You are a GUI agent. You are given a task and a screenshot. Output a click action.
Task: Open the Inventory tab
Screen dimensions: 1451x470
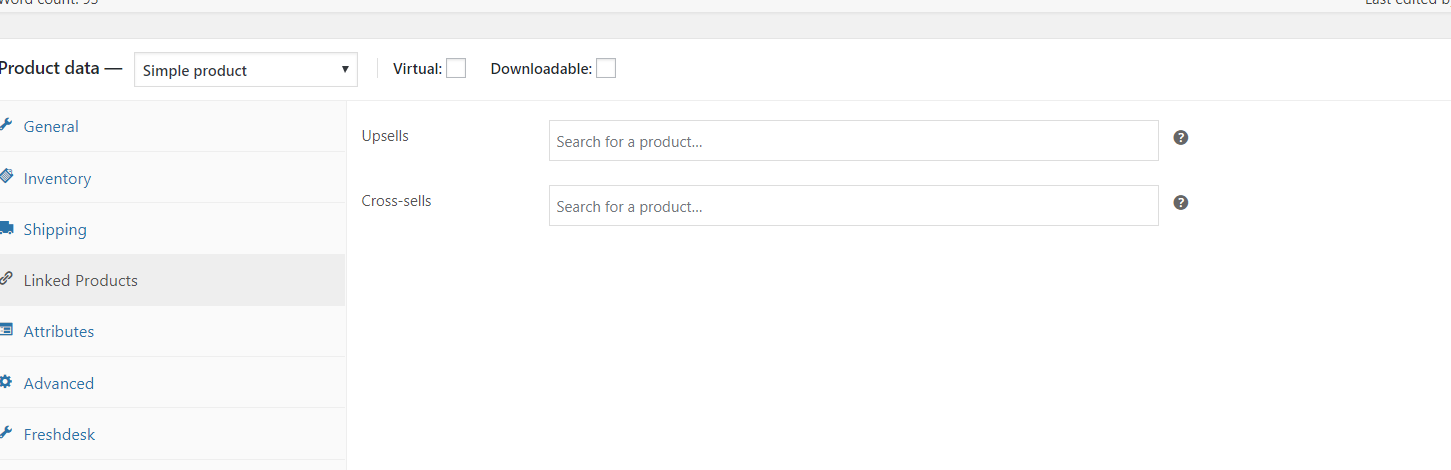pos(57,179)
